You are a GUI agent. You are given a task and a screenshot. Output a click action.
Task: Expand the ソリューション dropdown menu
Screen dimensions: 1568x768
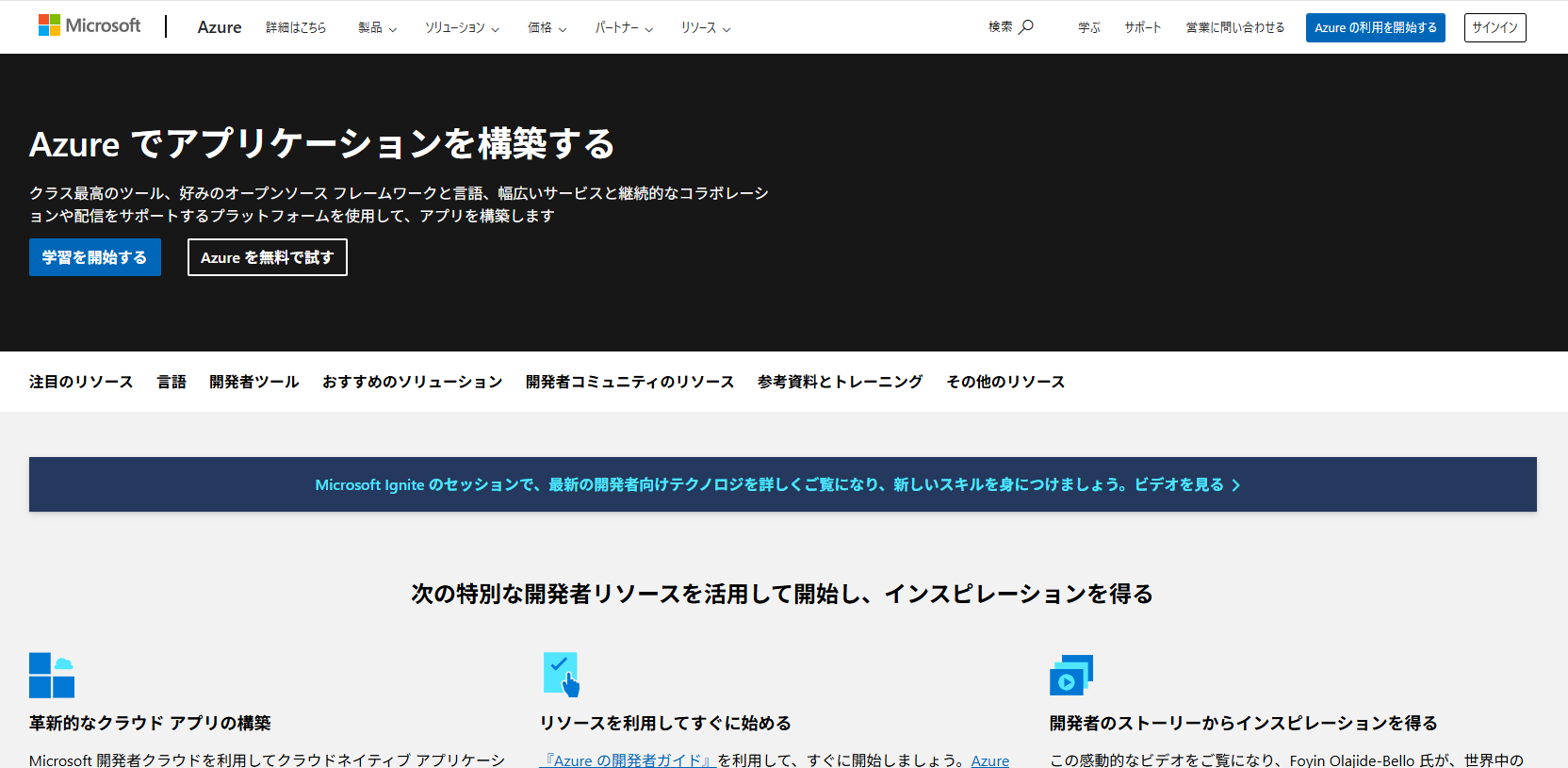462,27
